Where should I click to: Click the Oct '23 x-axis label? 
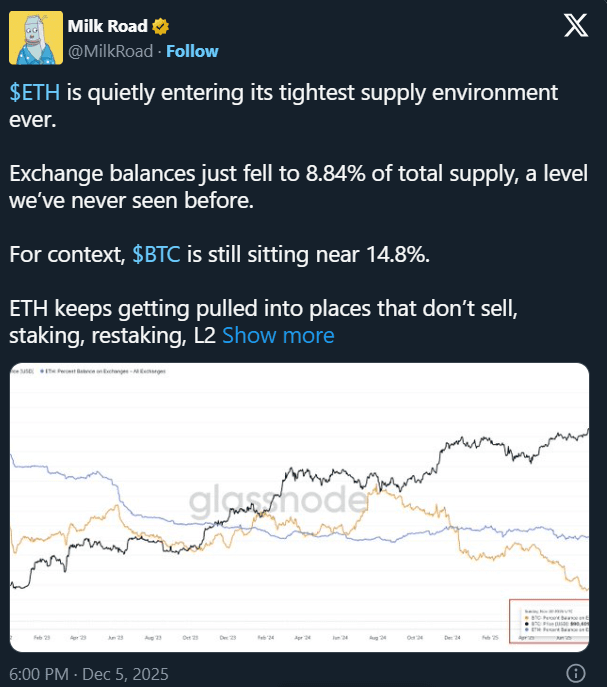click(x=189, y=636)
